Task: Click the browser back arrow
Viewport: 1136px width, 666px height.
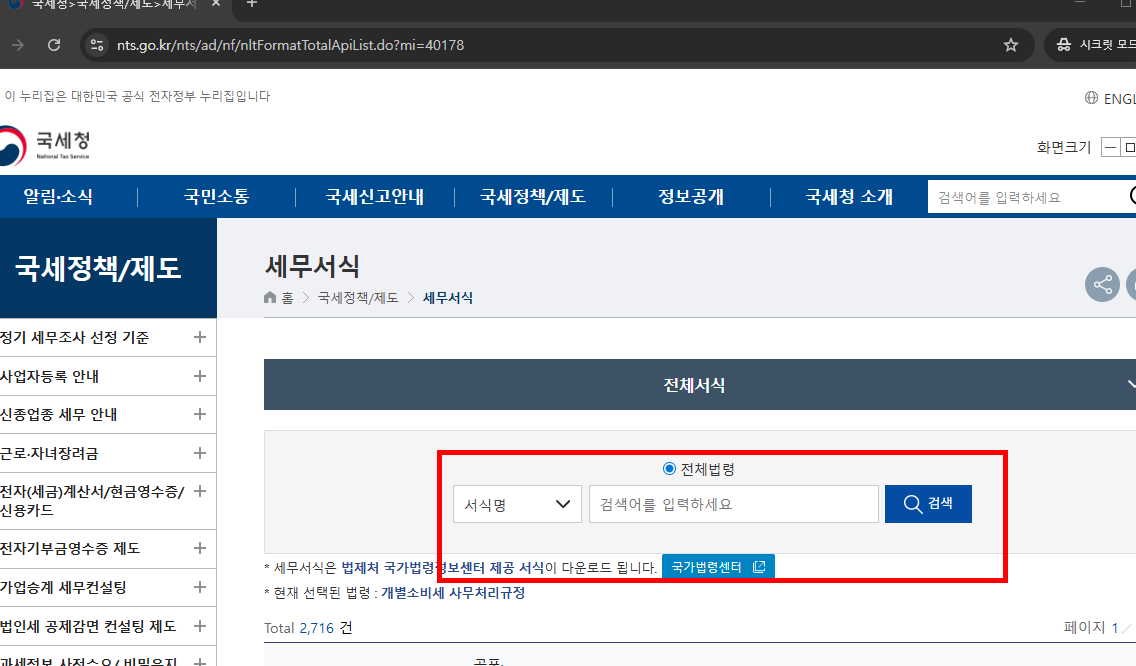Action: point(18,44)
